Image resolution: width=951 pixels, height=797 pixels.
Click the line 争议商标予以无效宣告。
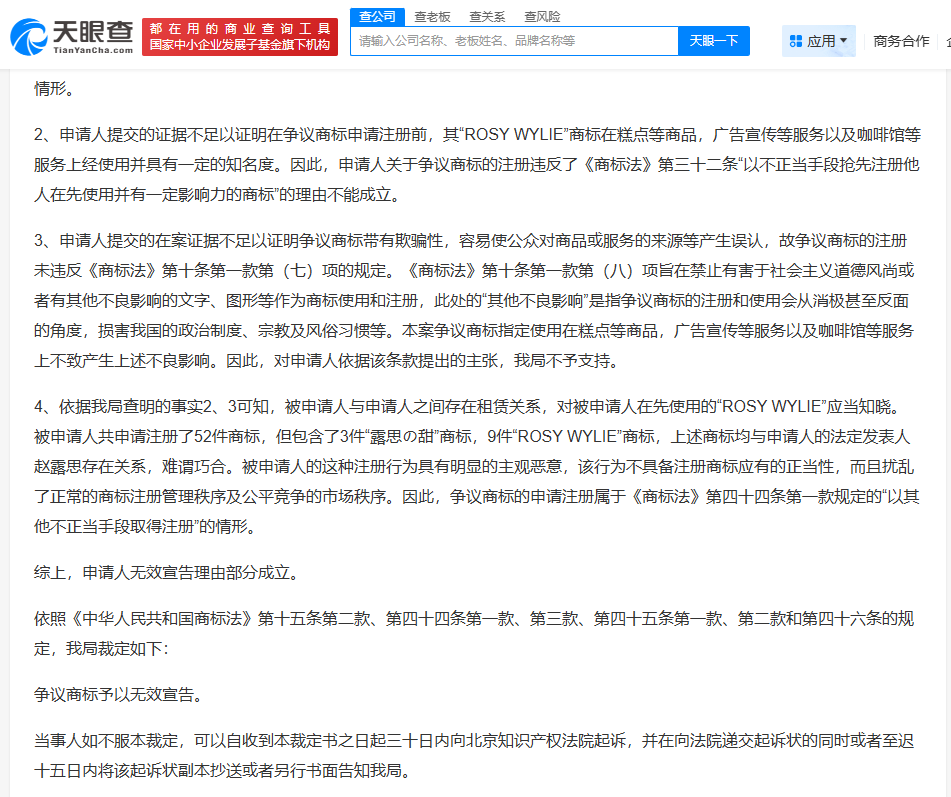[118, 694]
